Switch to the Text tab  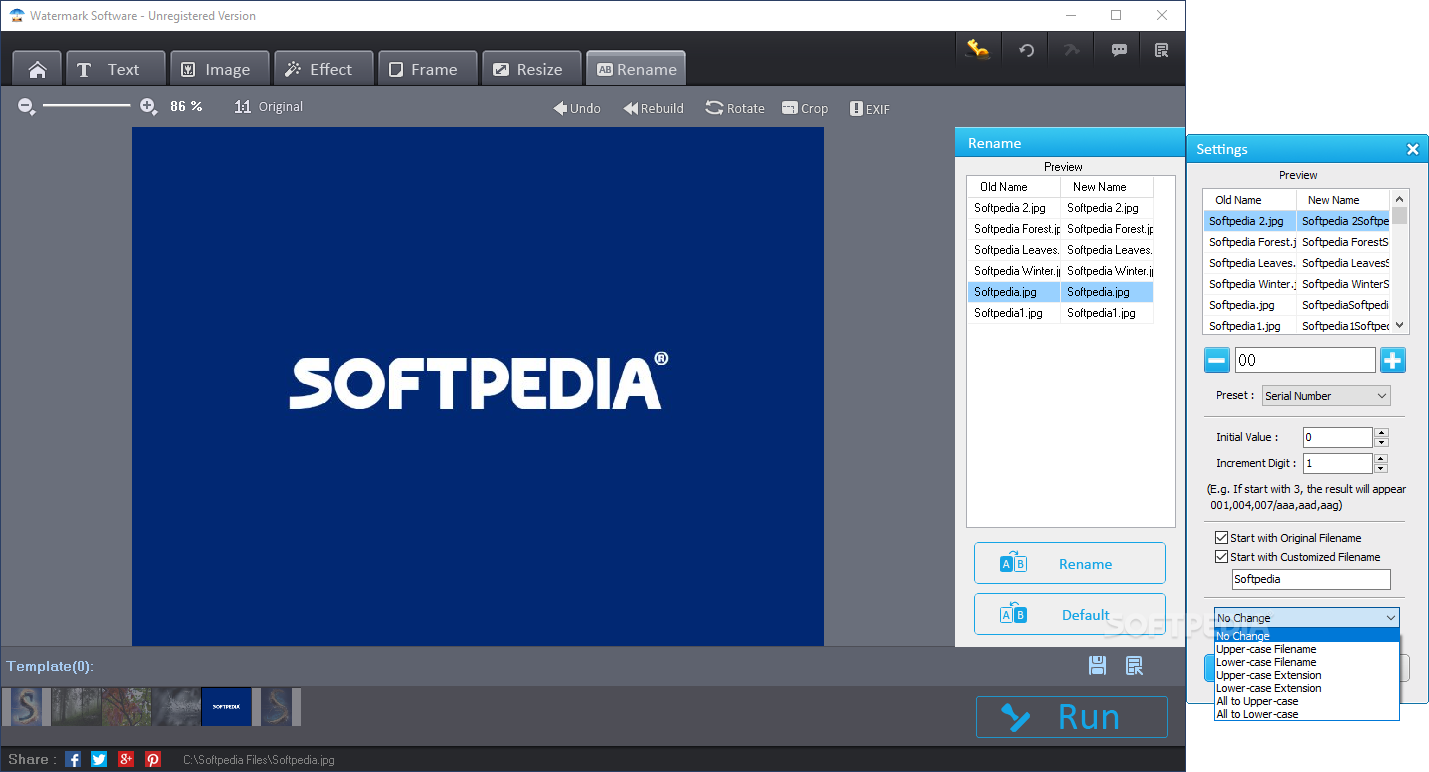116,69
